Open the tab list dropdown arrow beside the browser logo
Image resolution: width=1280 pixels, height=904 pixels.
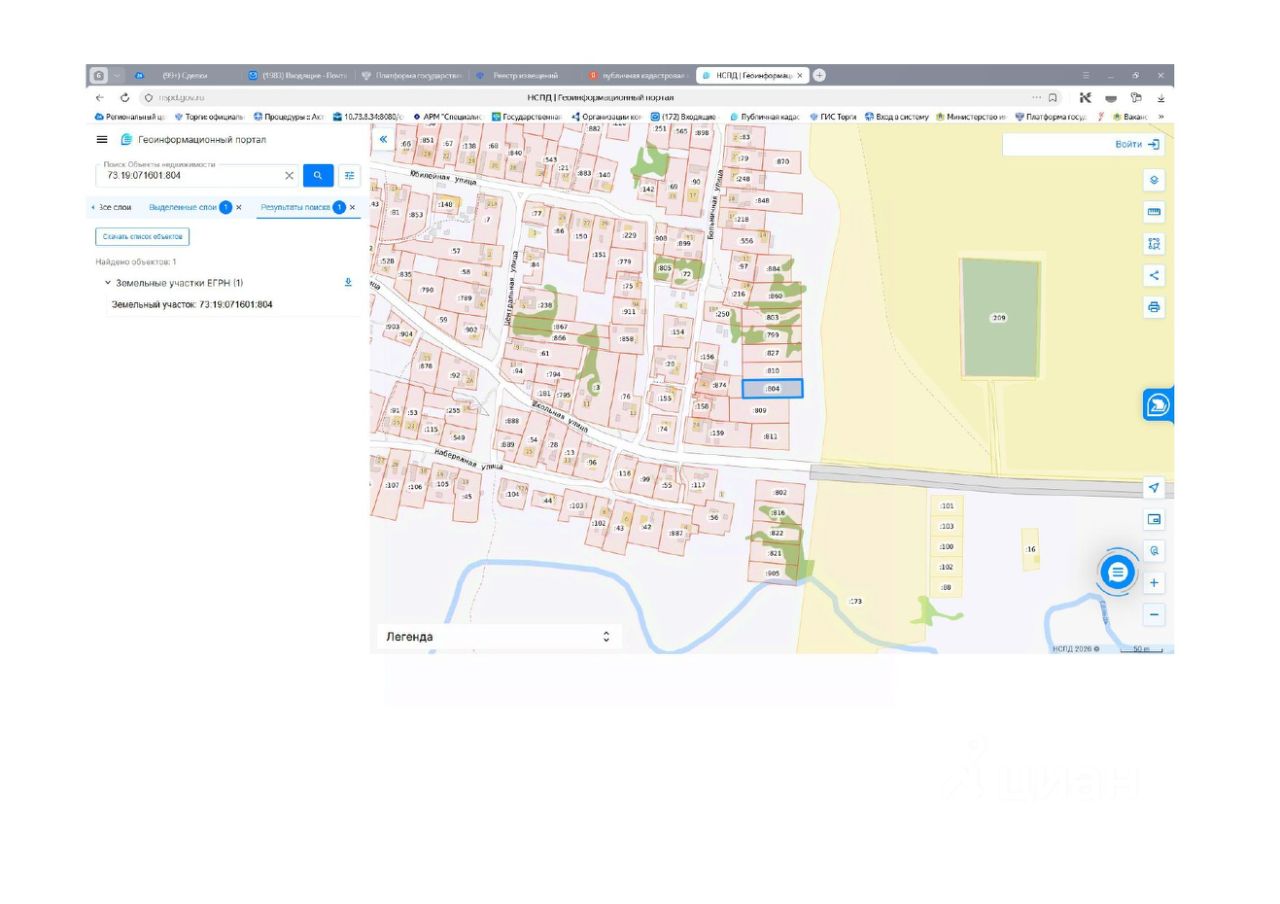pyautogui.click(x=117, y=75)
